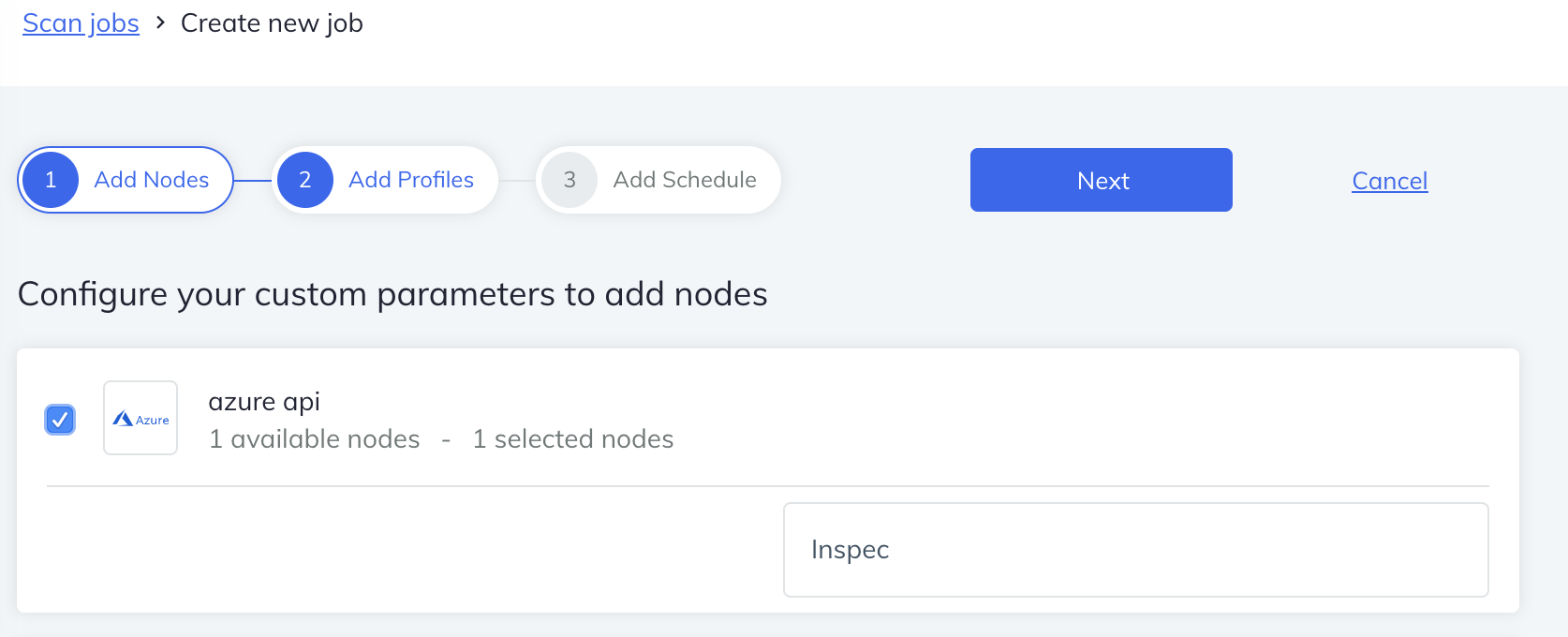Go to the Add Nodes step label

[x=152, y=180]
